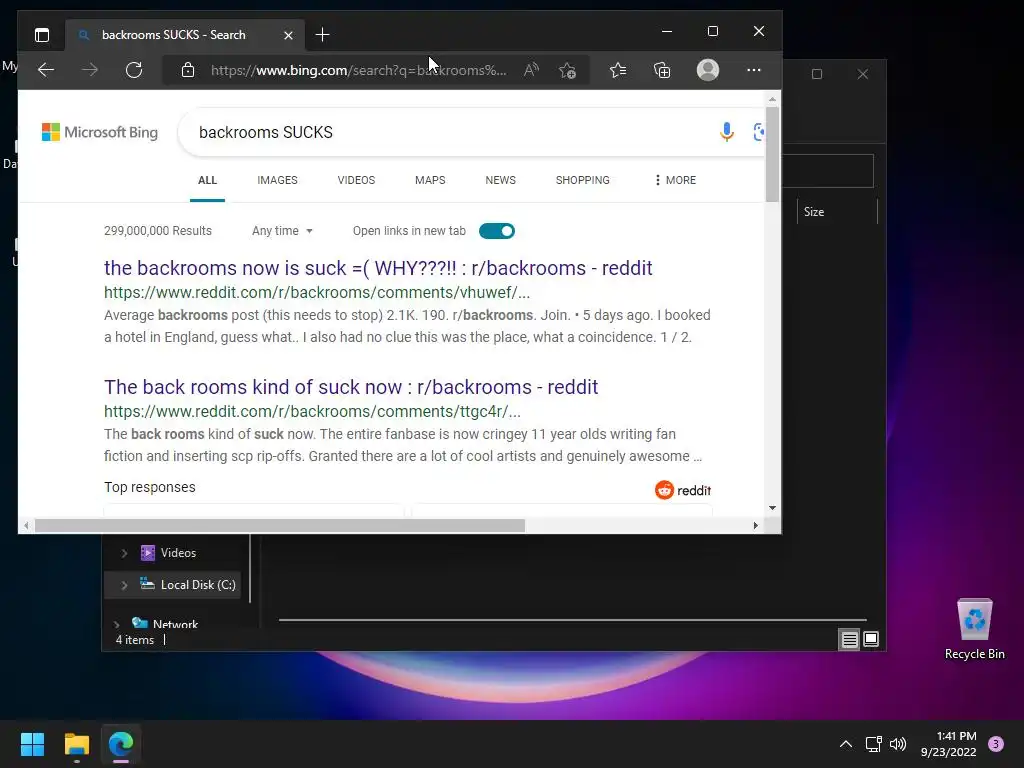Open the Any time filter dropdown
The width and height of the screenshot is (1024, 768).
coord(282,231)
